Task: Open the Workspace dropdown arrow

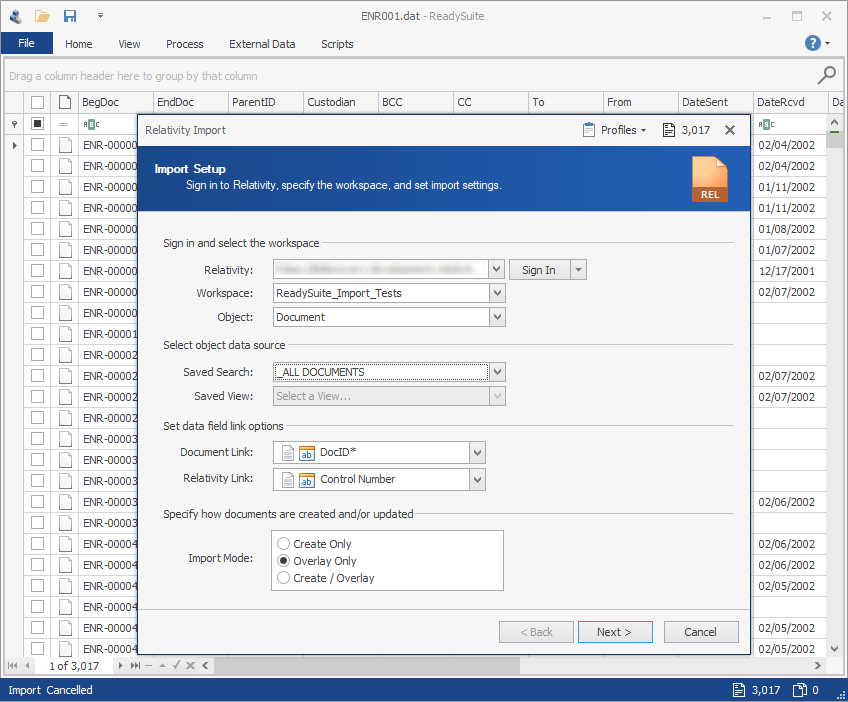Action: pyautogui.click(x=497, y=293)
